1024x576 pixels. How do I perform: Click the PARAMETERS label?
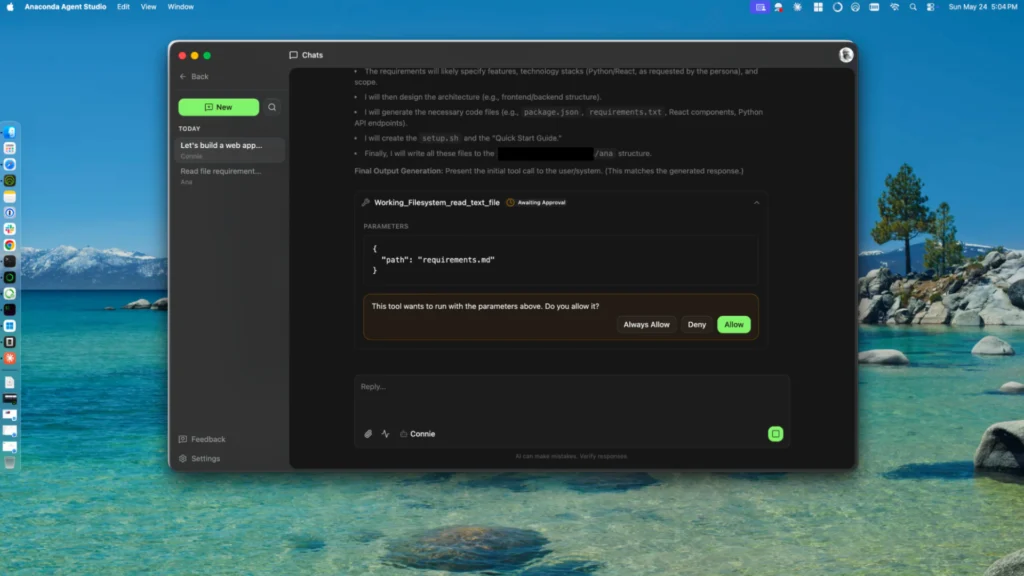tap(385, 226)
